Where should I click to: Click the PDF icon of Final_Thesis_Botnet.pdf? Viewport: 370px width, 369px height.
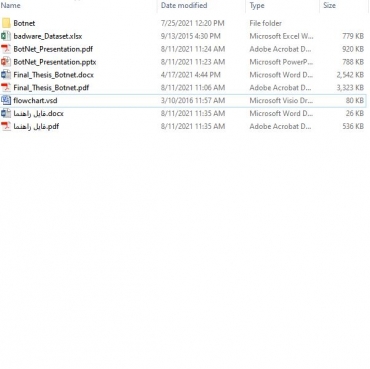point(6,88)
